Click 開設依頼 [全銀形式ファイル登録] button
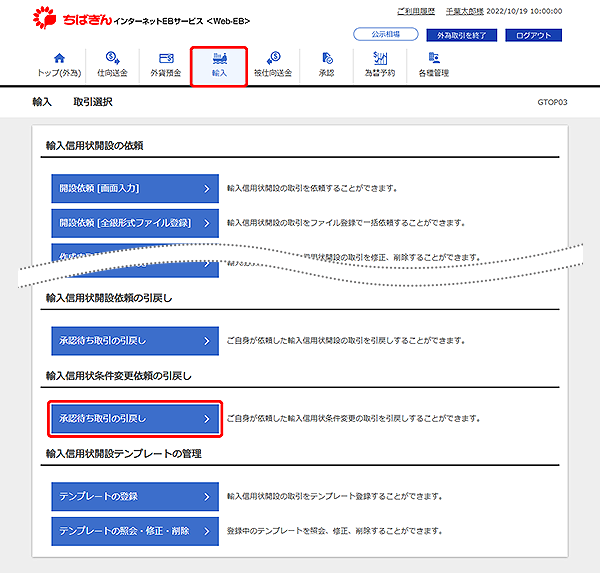Viewport: 600px width, 573px height. pos(135,223)
